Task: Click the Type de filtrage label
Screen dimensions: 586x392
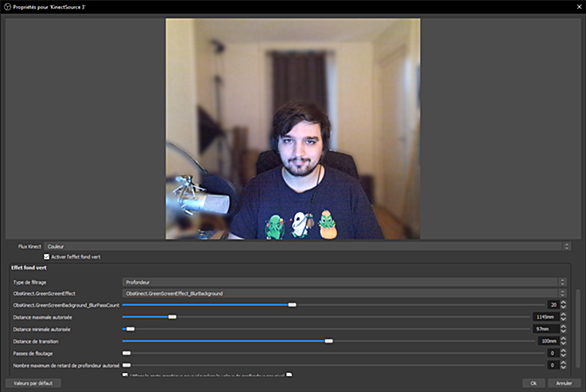Action: point(30,282)
